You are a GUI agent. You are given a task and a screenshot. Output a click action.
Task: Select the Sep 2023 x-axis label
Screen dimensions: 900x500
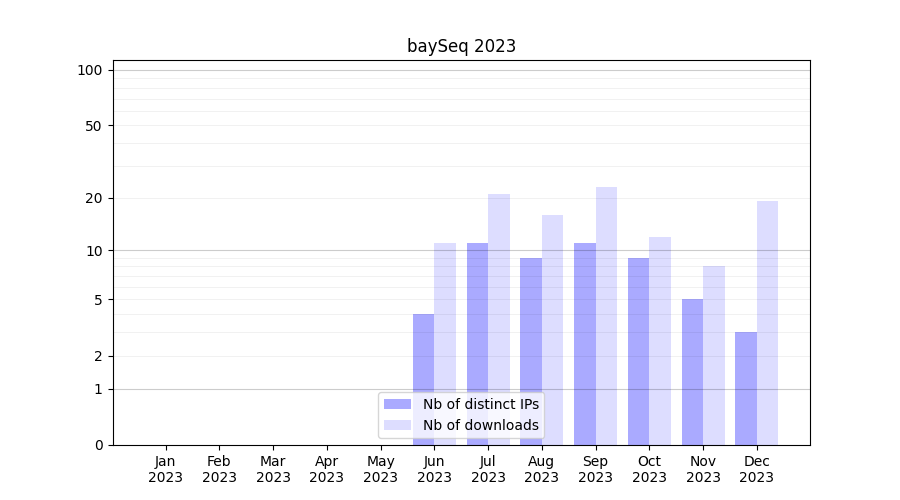point(595,469)
